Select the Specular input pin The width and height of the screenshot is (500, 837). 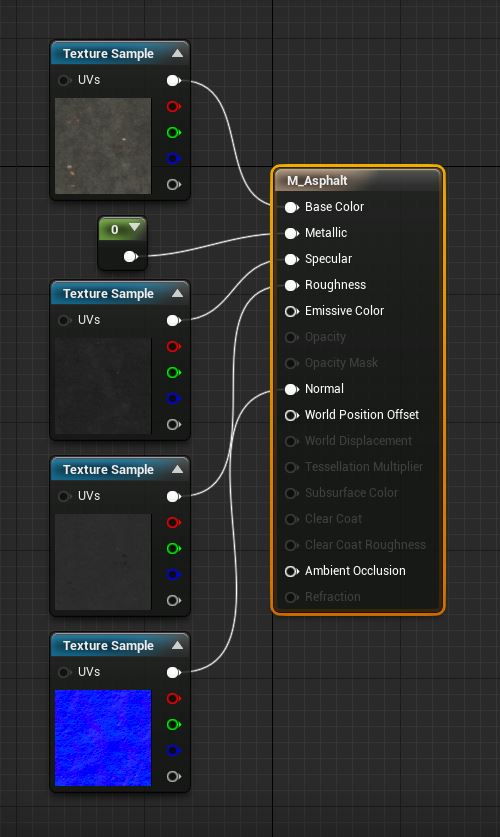click(291, 259)
